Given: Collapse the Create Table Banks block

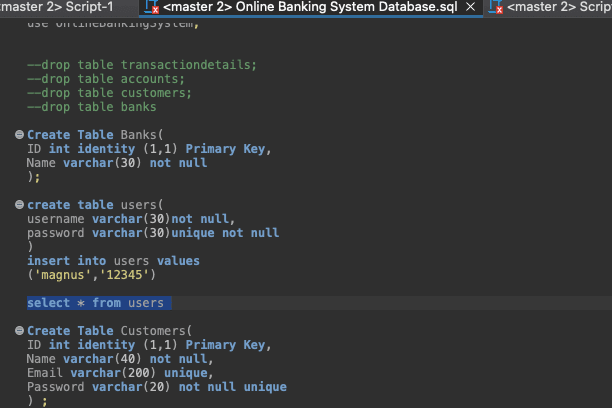Looking at the screenshot, I should tap(19, 135).
